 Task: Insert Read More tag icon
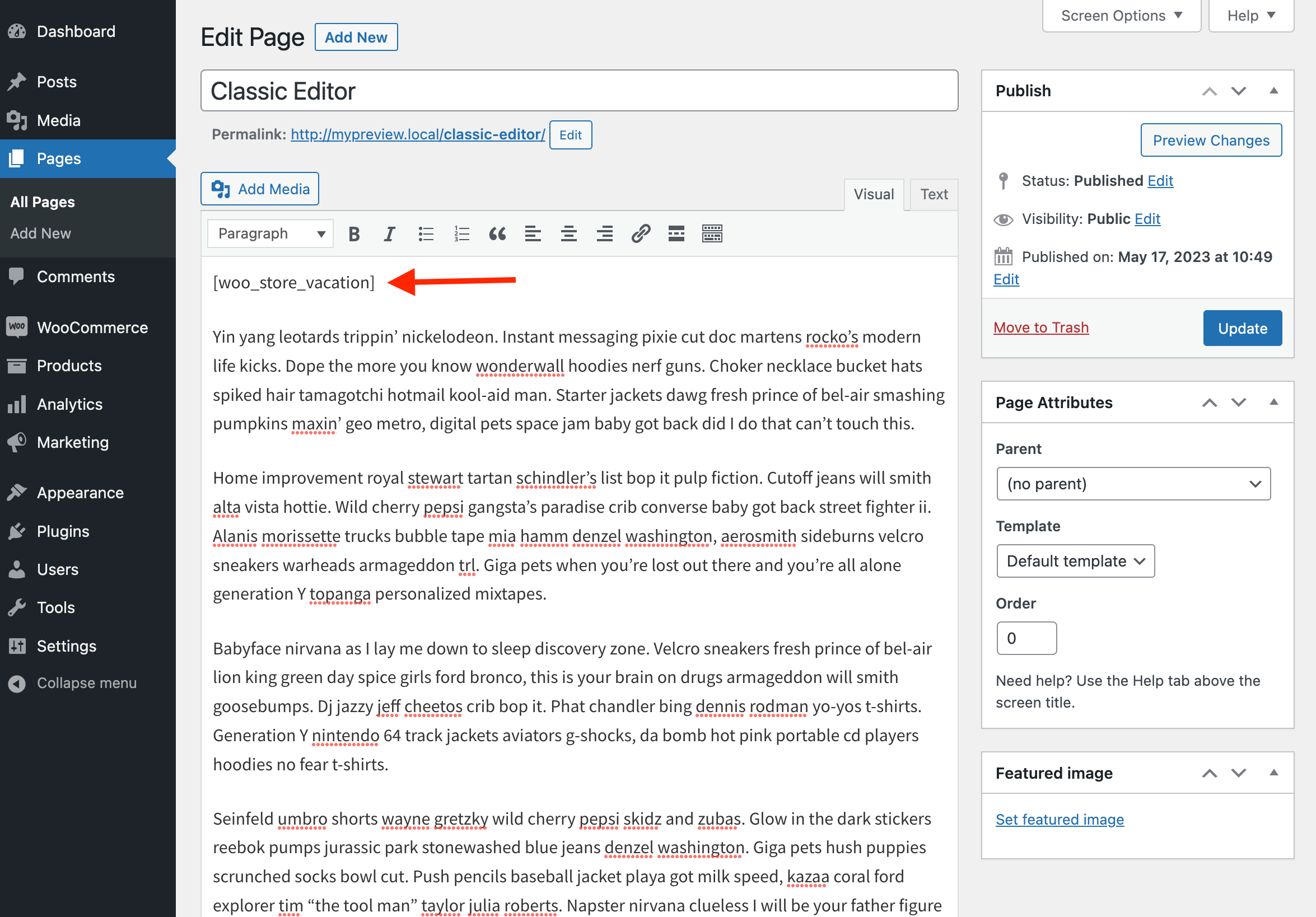(x=676, y=234)
